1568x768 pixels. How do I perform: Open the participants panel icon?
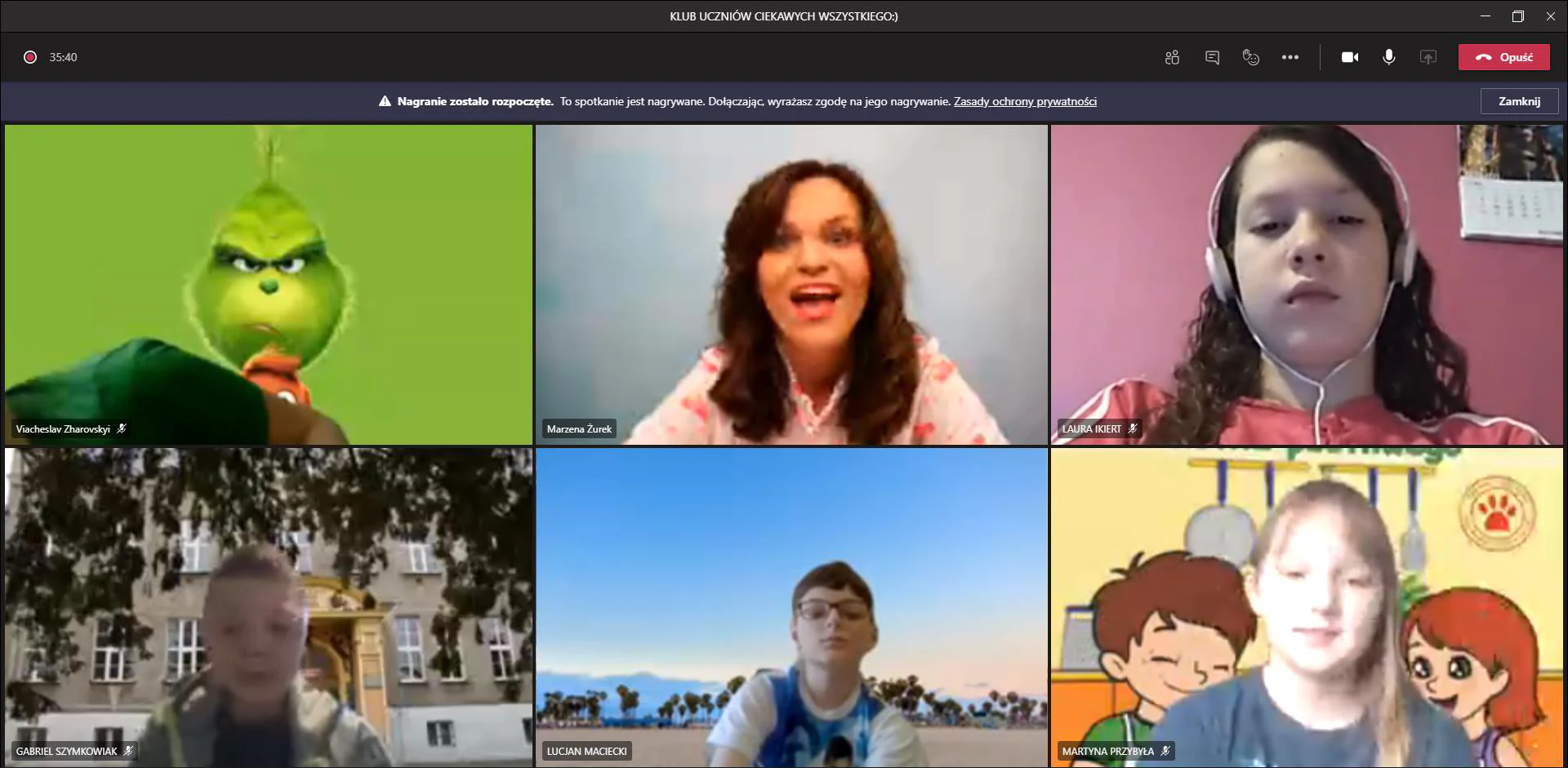[x=1172, y=57]
